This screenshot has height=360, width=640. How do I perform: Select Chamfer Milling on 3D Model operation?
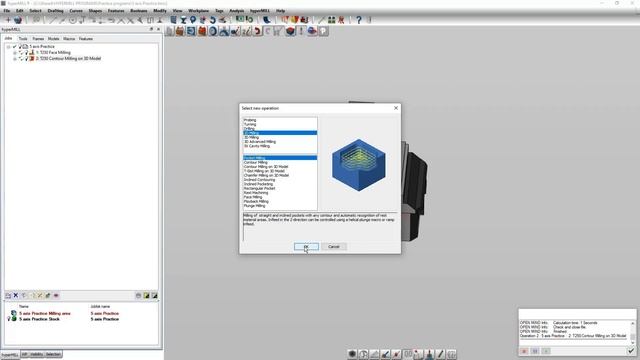267,175
